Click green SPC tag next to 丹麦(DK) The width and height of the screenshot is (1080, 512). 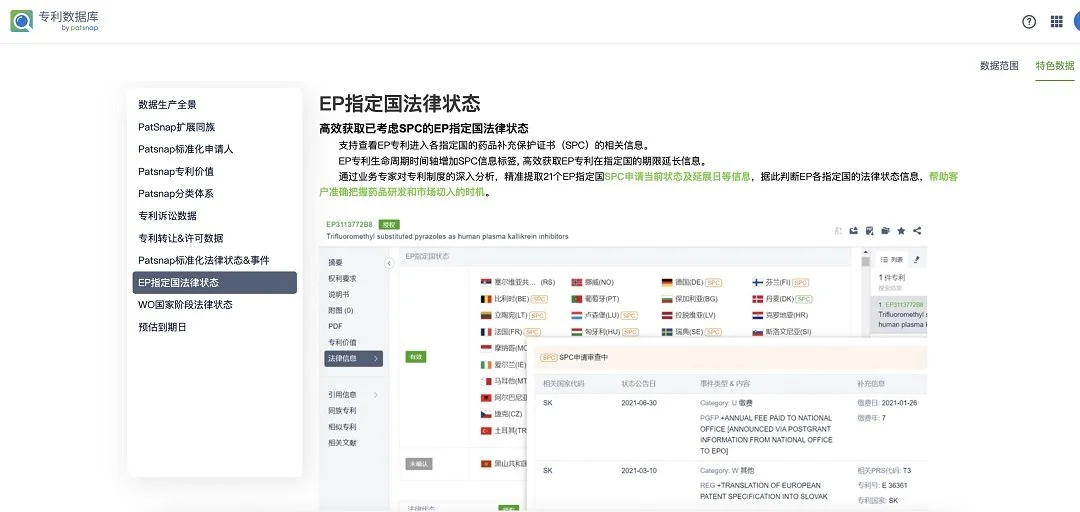(804, 299)
